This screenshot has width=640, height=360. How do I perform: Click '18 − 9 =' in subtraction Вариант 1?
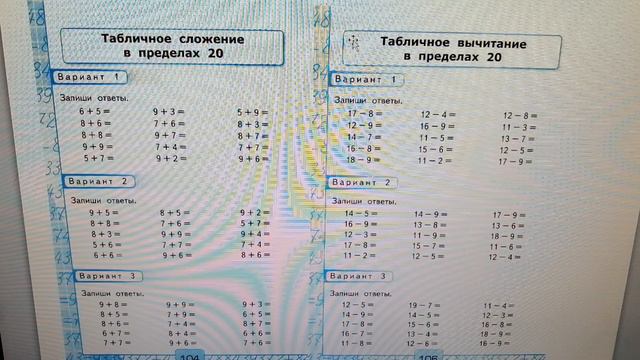click(363, 160)
